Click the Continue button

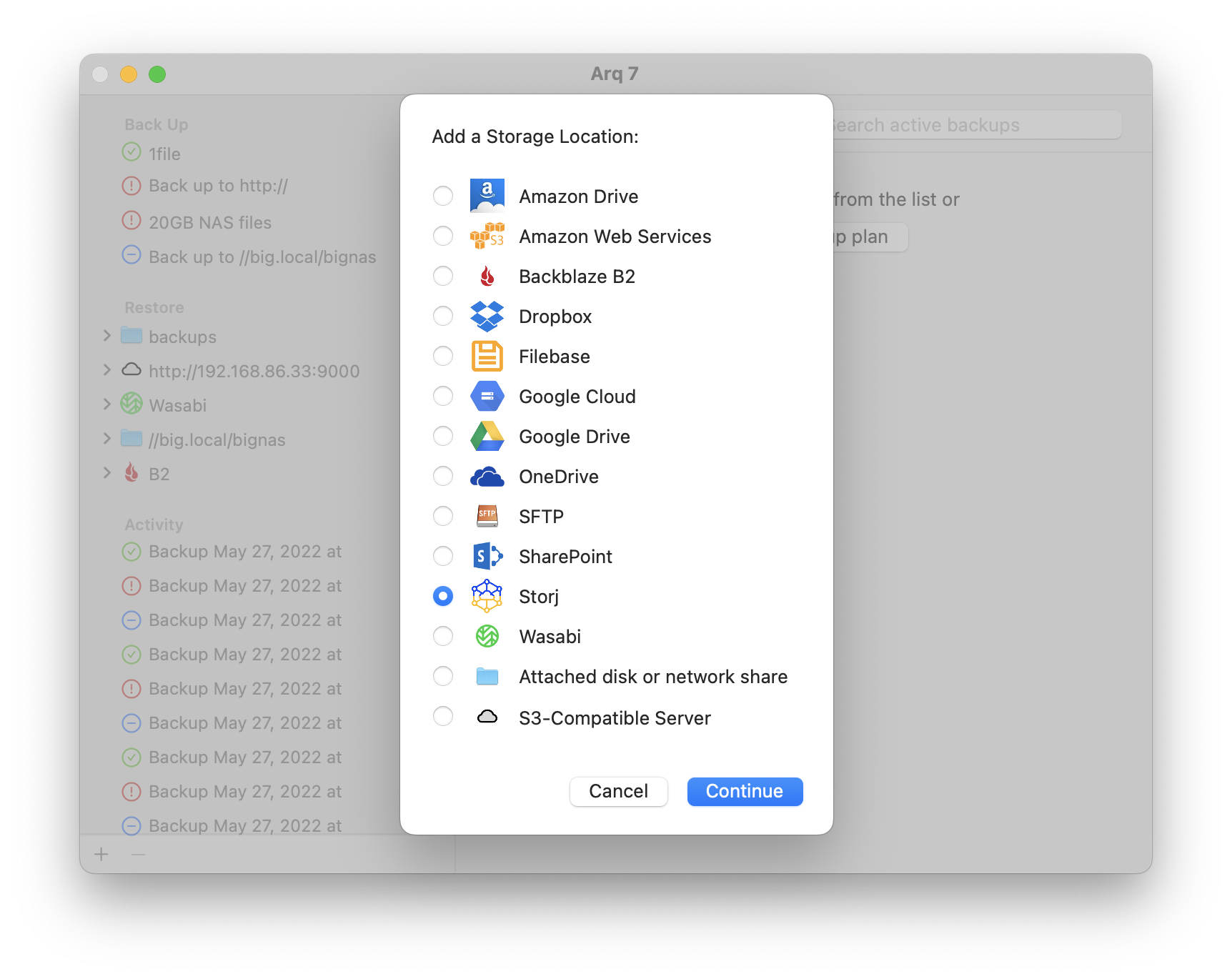(x=745, y=792)
